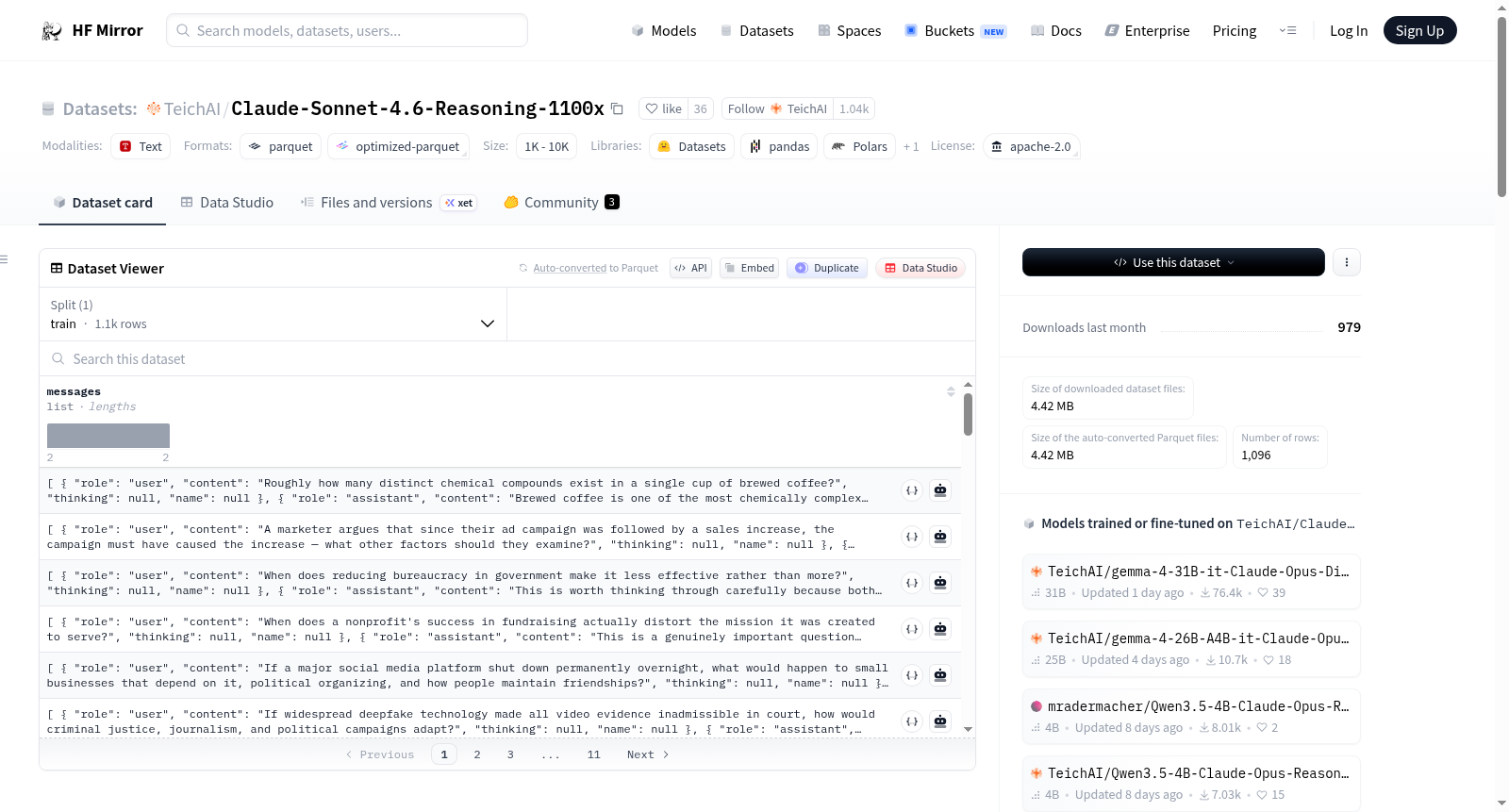1509x812 pixels.
Task: Click the Log In link
Action: [1349, 30]
